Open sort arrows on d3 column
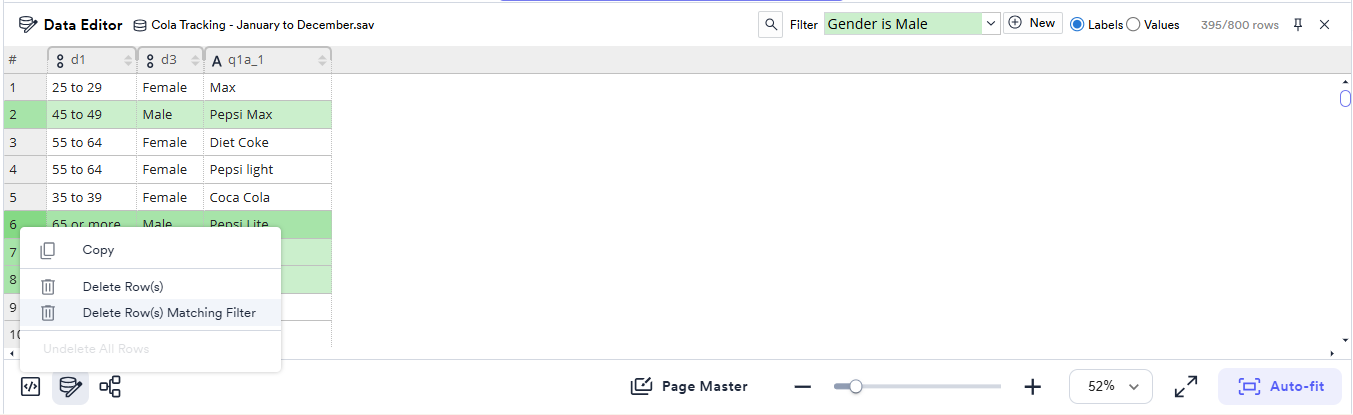Screen dimensions: 1353x415 point(195,60)
